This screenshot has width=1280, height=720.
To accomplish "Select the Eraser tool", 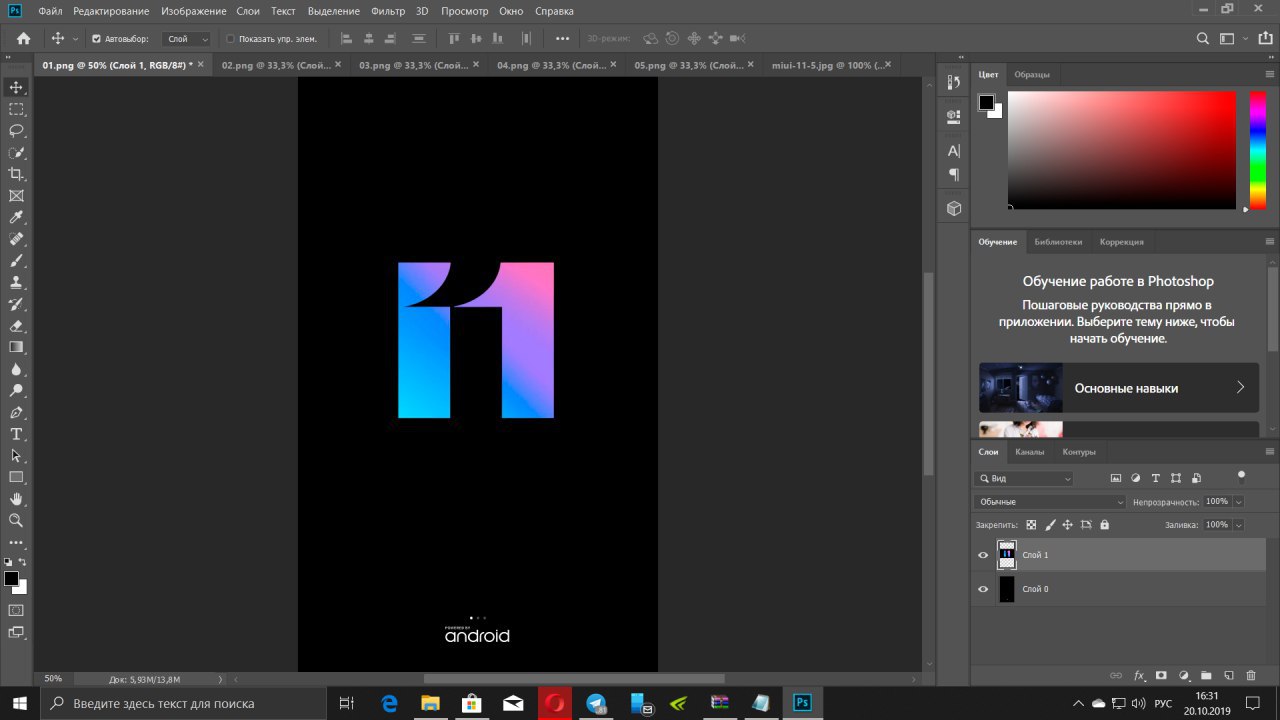I will point(16,326).
